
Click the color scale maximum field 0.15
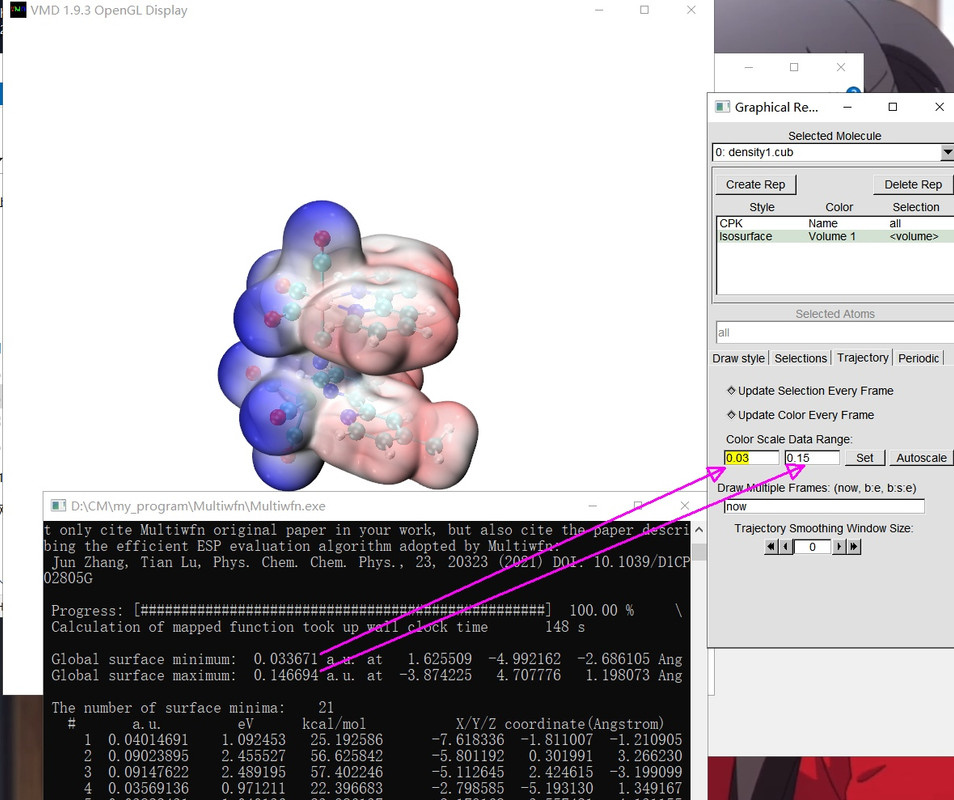point(812,458)
